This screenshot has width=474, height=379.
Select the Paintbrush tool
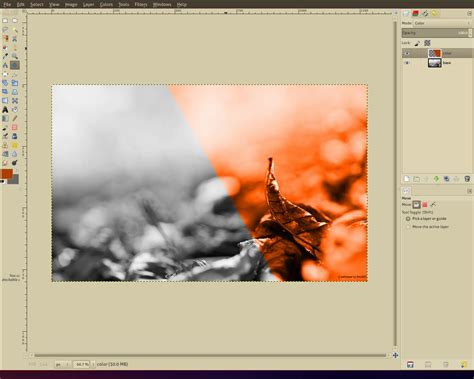(5, 127)
